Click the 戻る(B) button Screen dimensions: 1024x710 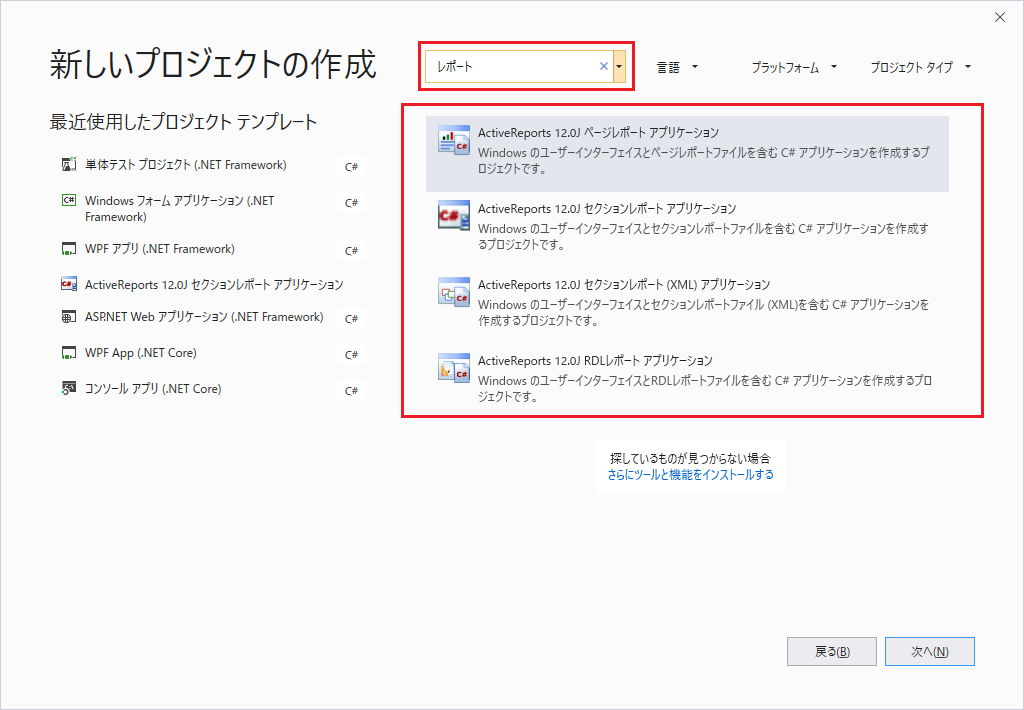tap(832, 651)
